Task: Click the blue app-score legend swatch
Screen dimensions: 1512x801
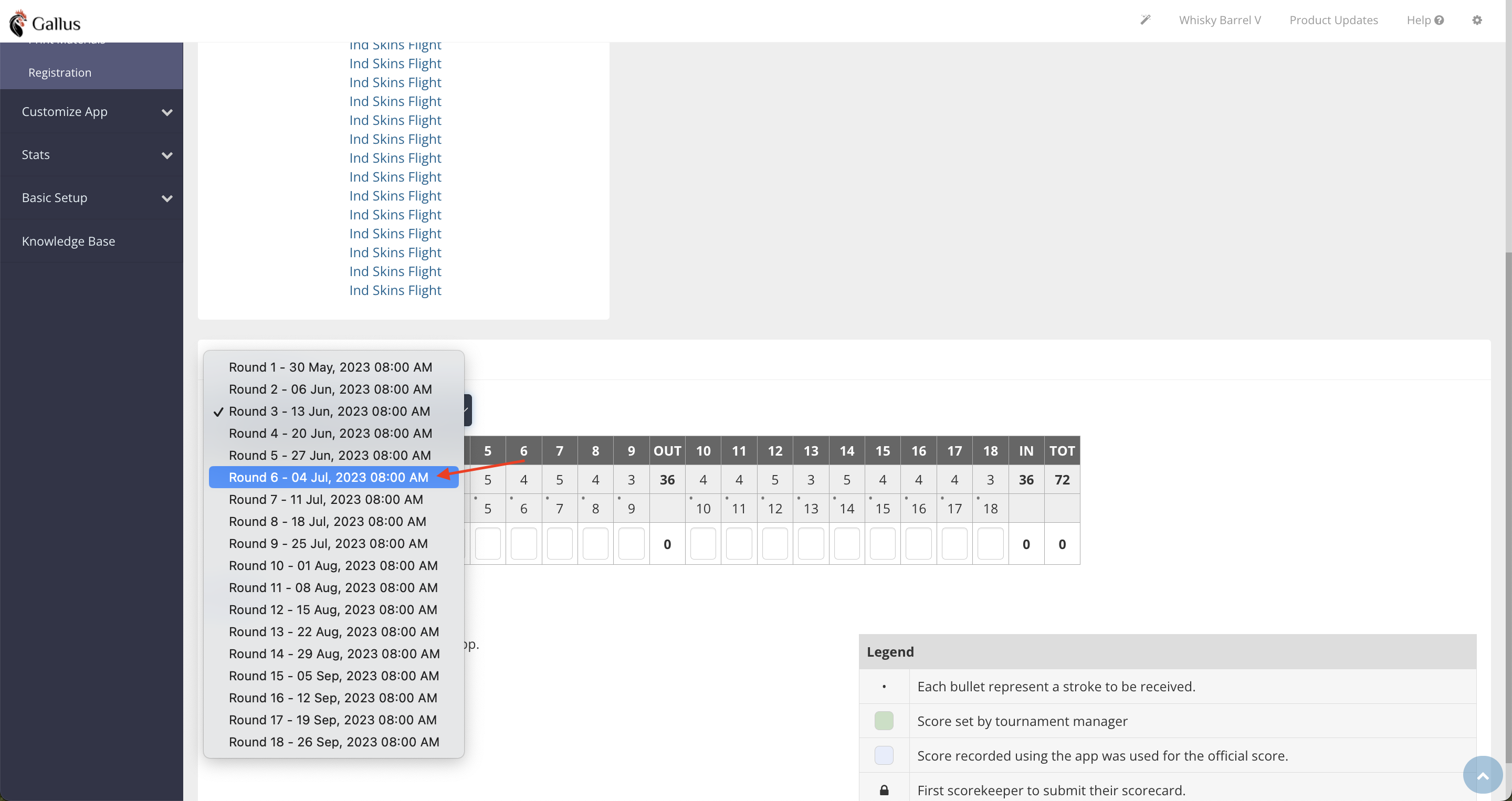Action: [x=884, y=755]
